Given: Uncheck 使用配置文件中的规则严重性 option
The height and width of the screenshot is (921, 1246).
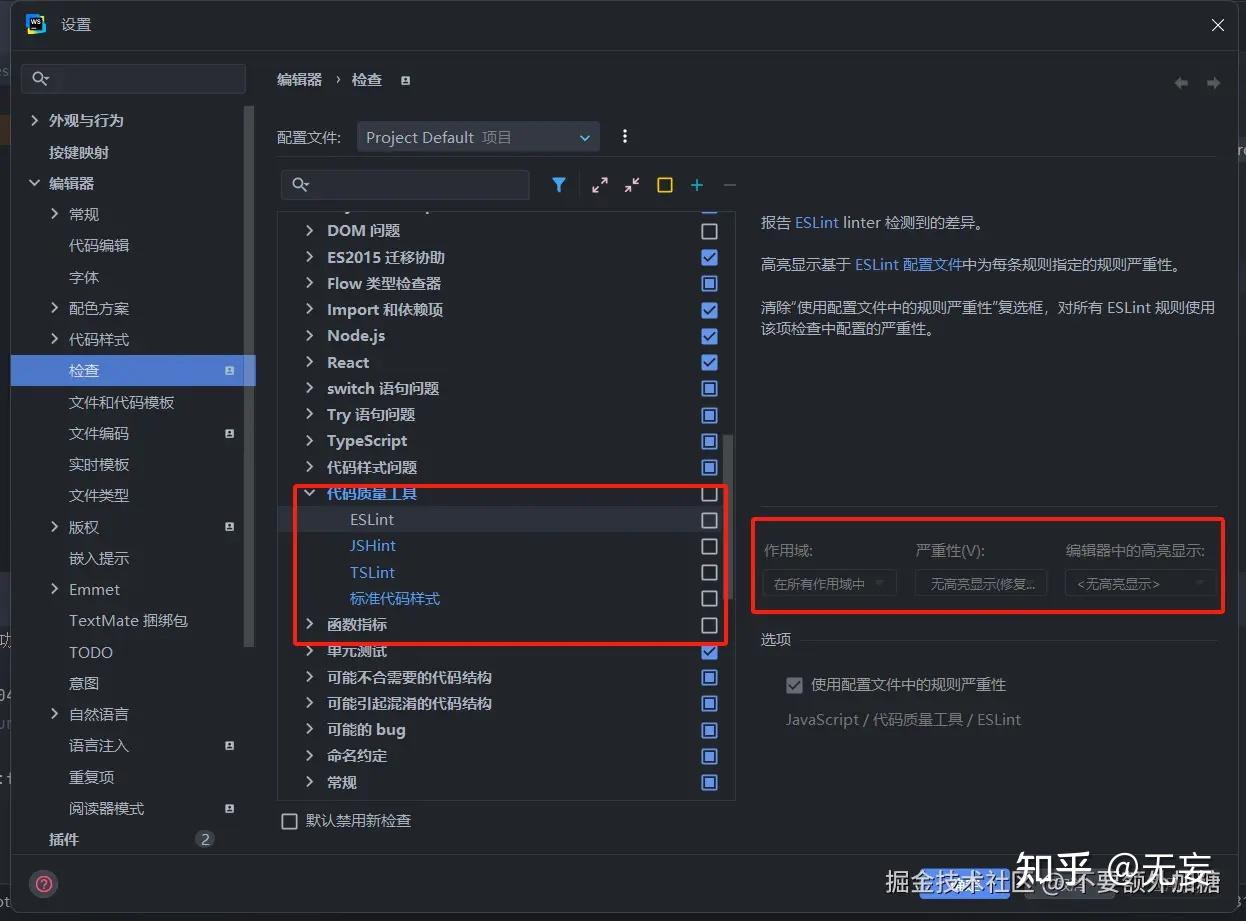Looking at the screenshot, I should [x=794, y=685].
